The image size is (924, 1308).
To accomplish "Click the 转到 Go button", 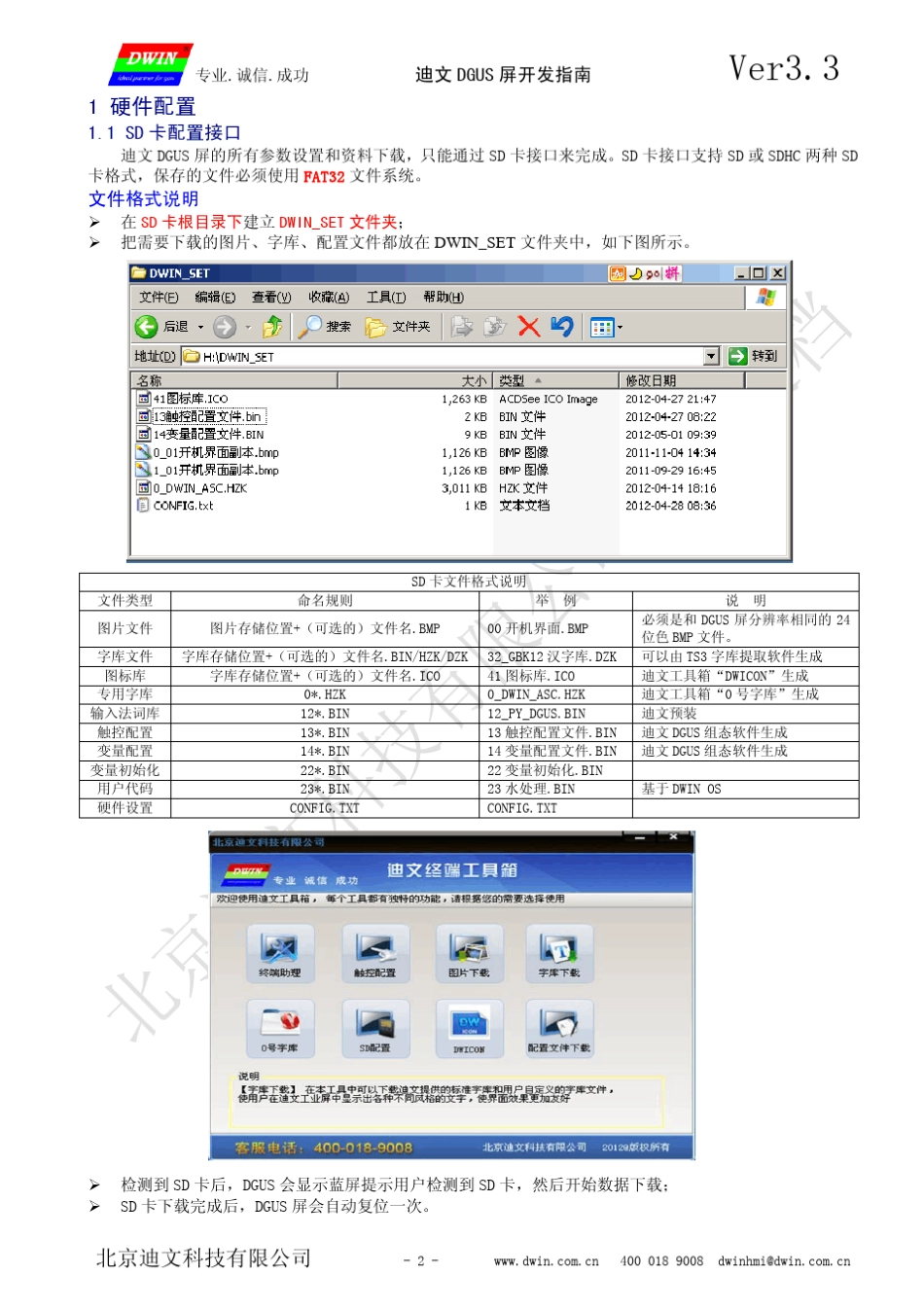I will point(754,357).
